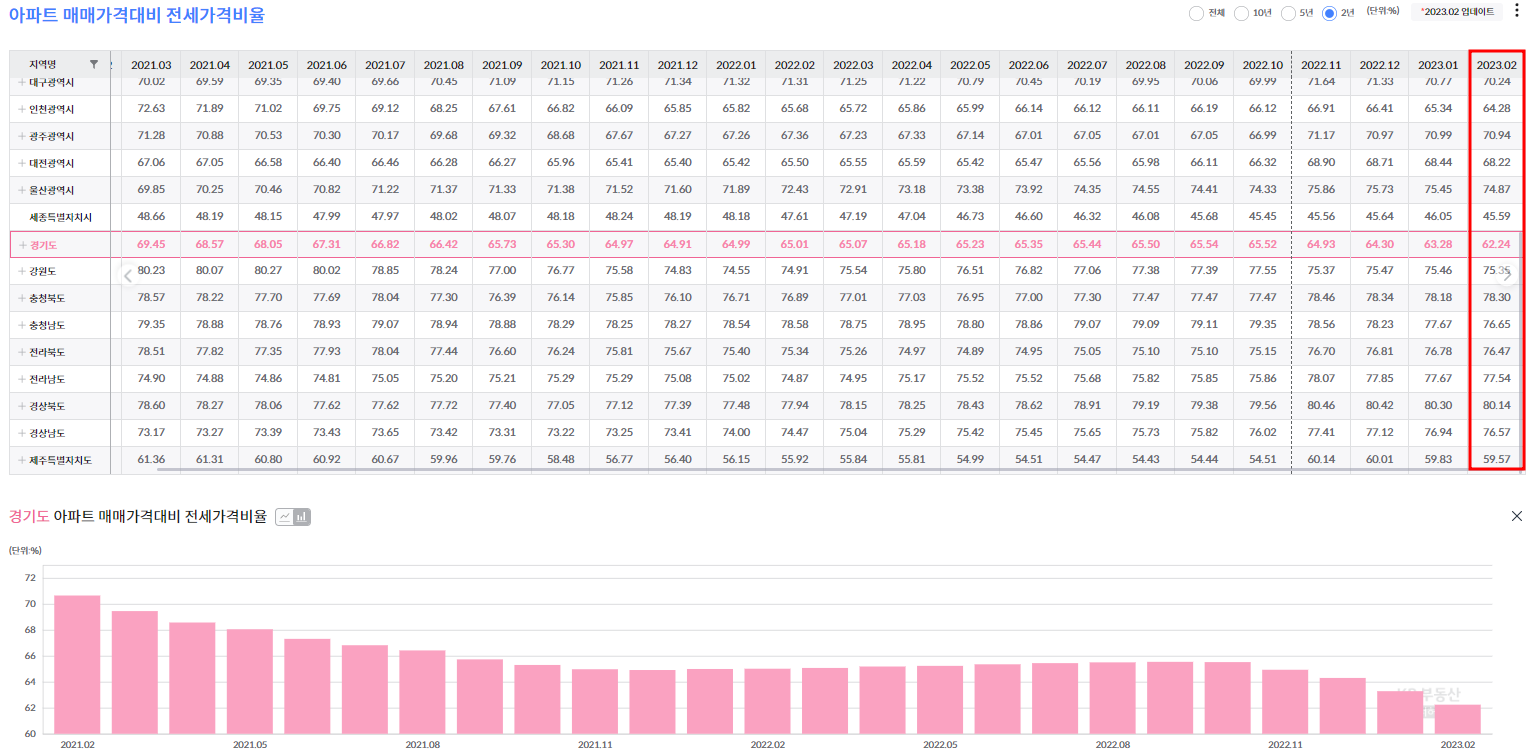The image size is (1534, 756).
Task: Expand the 전라남도 row
Action: [x=22, y=379]
